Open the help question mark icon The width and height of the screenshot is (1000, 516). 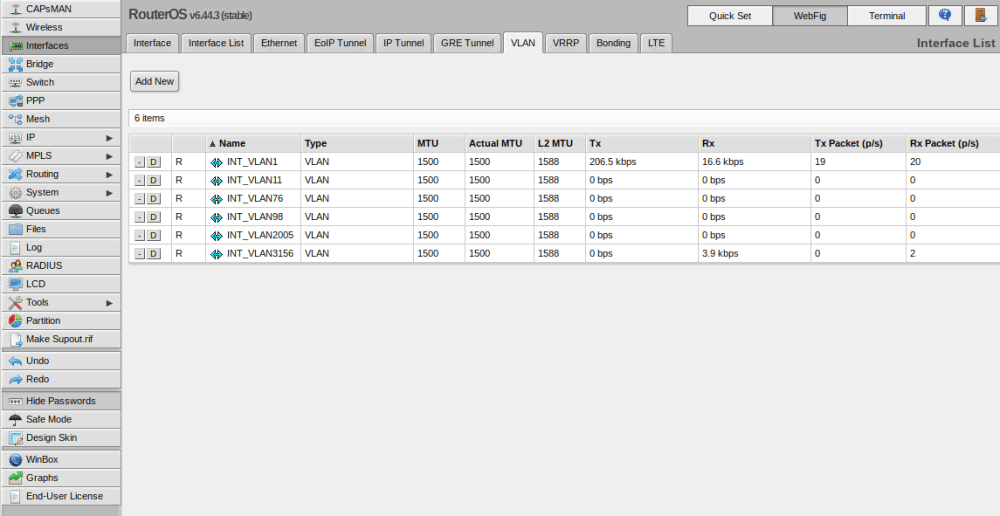(x=945, y=15)
